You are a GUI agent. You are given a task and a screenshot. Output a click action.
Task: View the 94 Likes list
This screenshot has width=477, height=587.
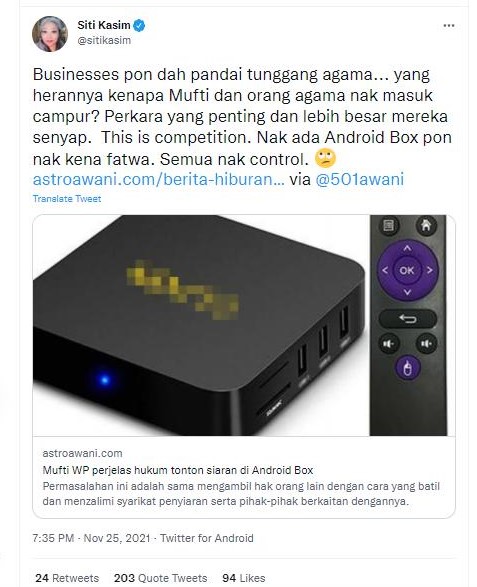tap(244, 578)
